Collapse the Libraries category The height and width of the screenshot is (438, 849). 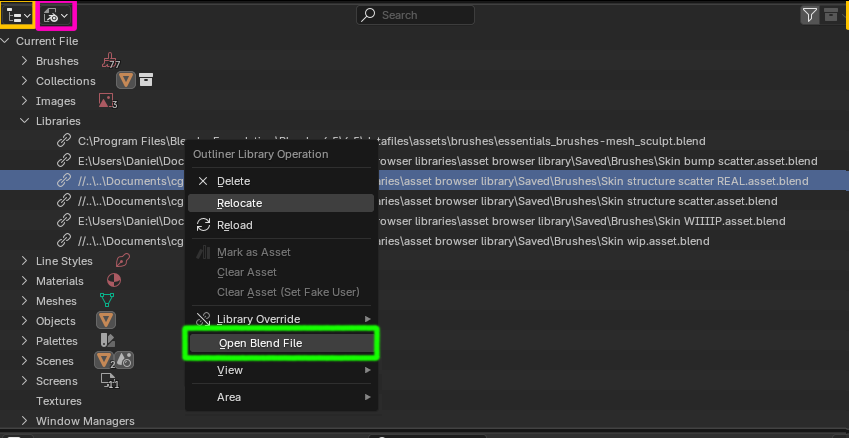point(24,121)
